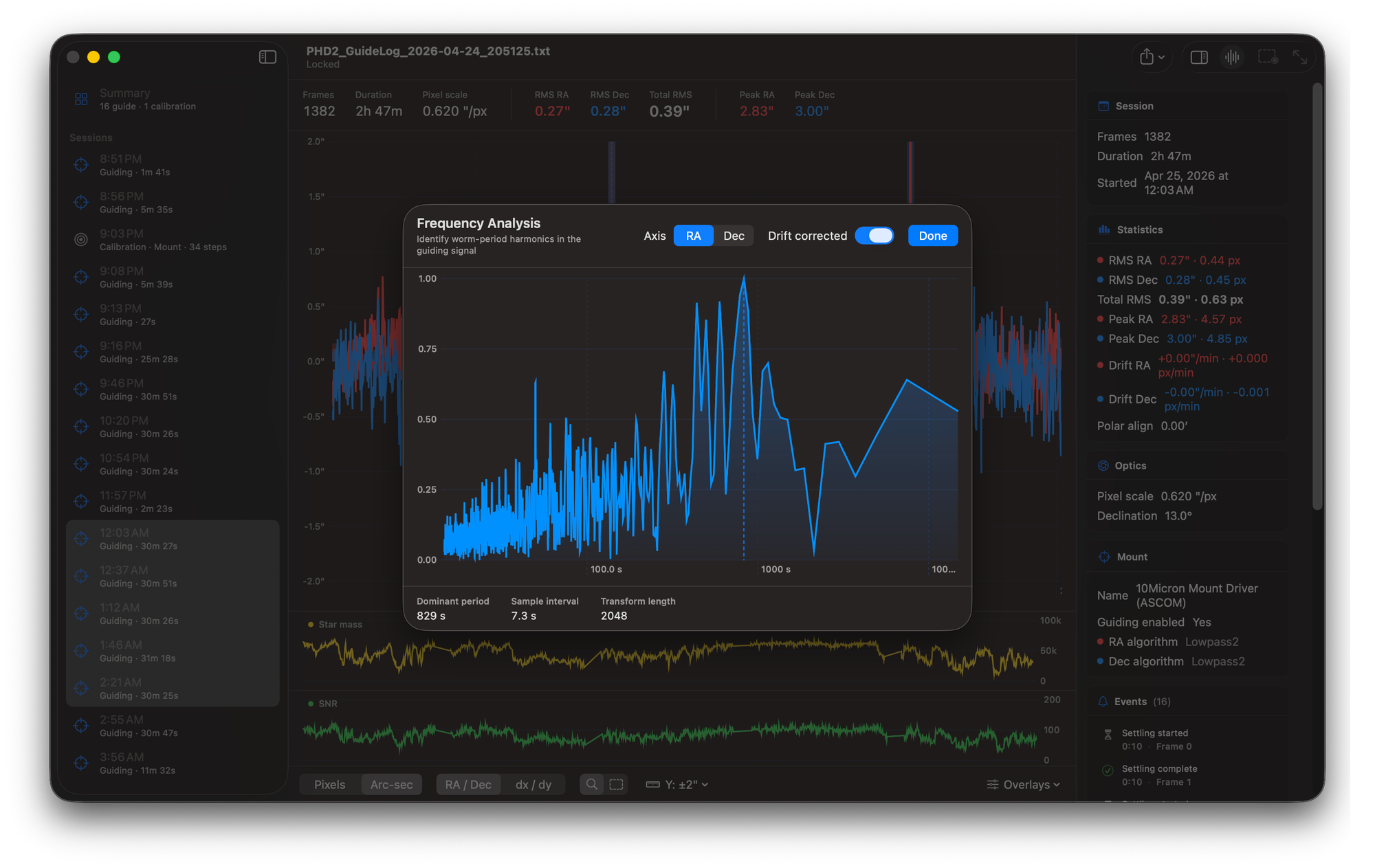Toggle the Drift corrected switch

[874, 236]
